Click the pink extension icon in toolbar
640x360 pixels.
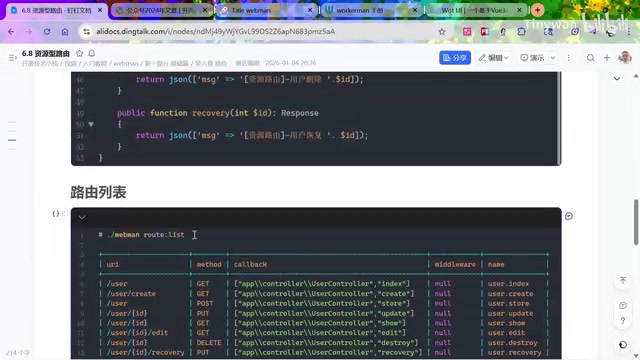coord(467,31)
